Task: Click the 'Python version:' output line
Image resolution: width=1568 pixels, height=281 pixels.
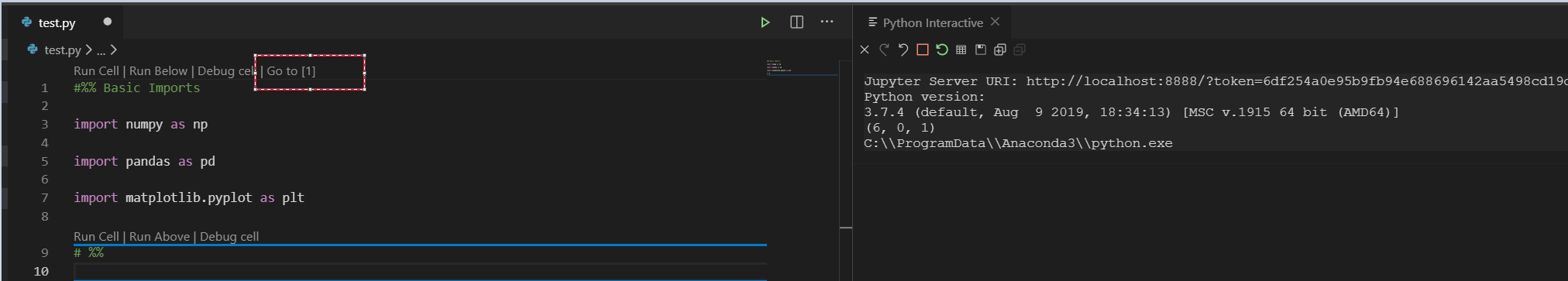Action: tap(924, 96)
